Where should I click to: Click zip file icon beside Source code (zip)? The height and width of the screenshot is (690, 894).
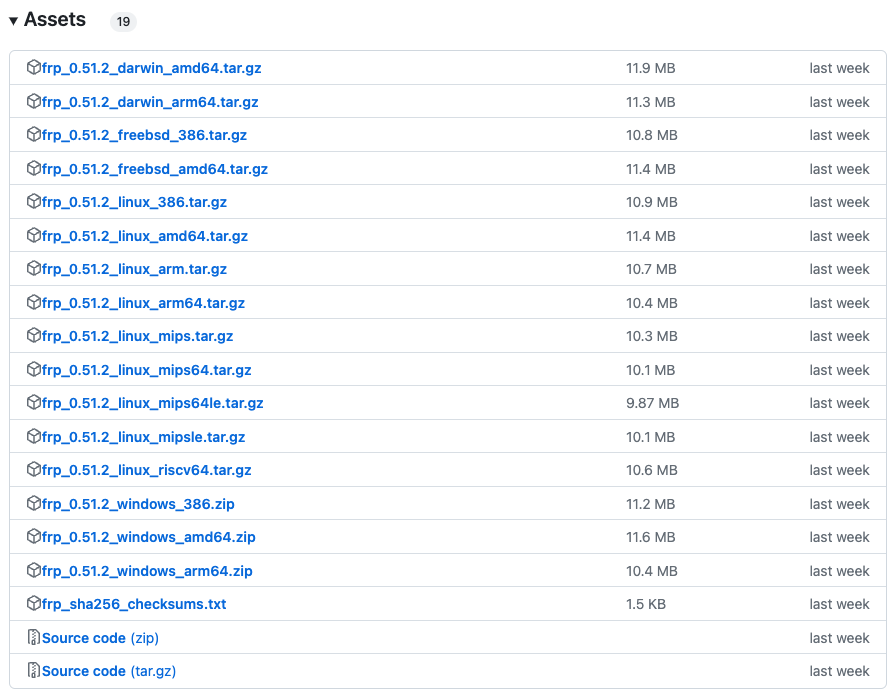click(x=34, y=637)
